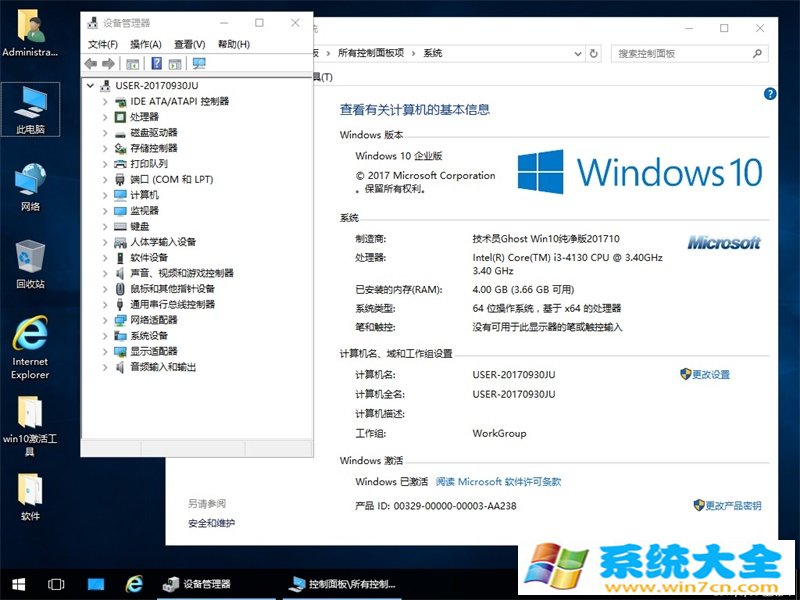Click the refresh button beside the address bar
The height and width of the screenshot is (600, 800).
click(x=593, y=54)
